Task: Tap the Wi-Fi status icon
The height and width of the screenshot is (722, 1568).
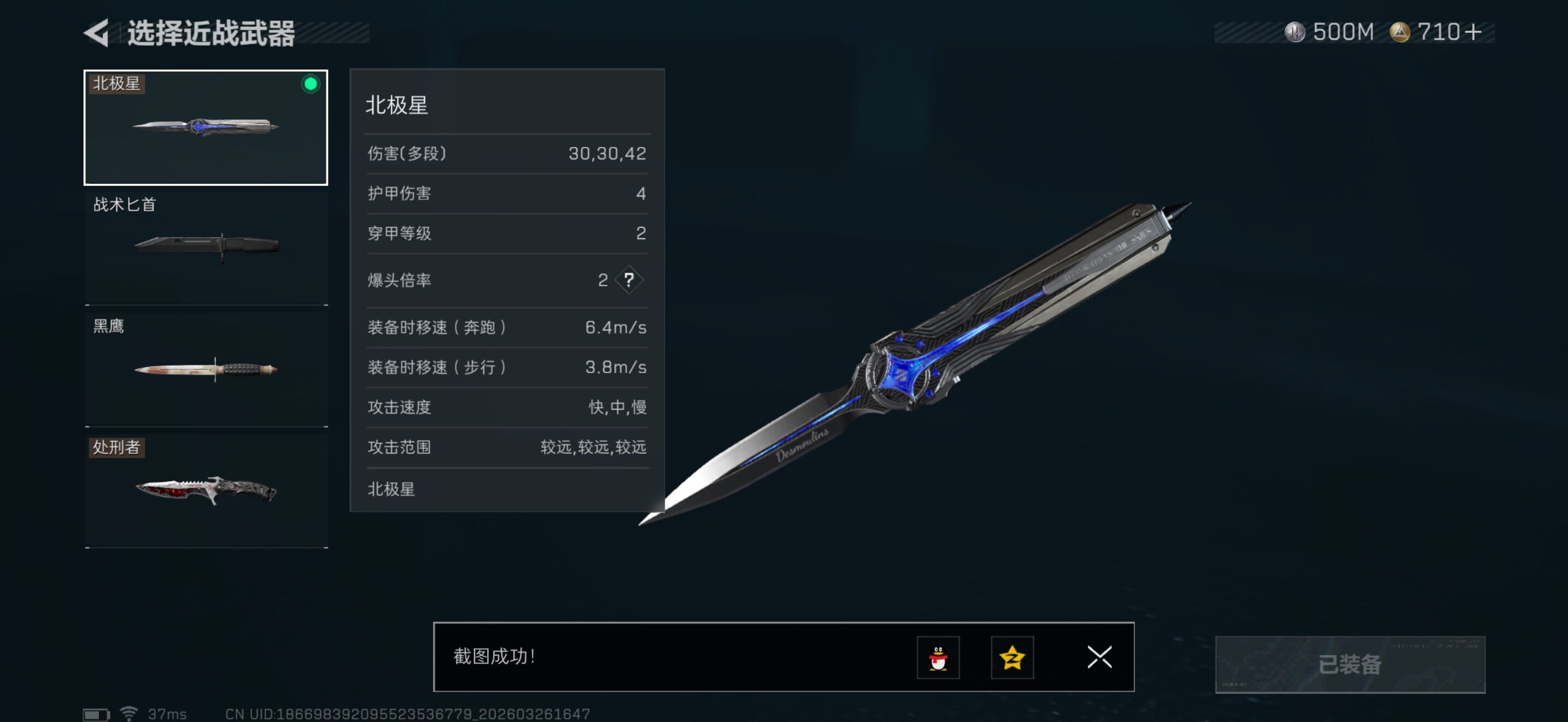Action: click(128, 713)
